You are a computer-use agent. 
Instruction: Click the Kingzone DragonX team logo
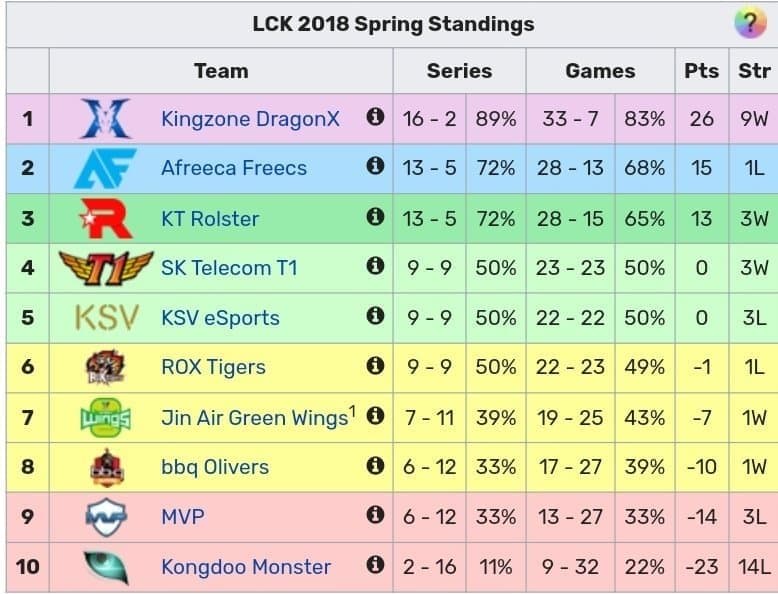tap(106, 119)
